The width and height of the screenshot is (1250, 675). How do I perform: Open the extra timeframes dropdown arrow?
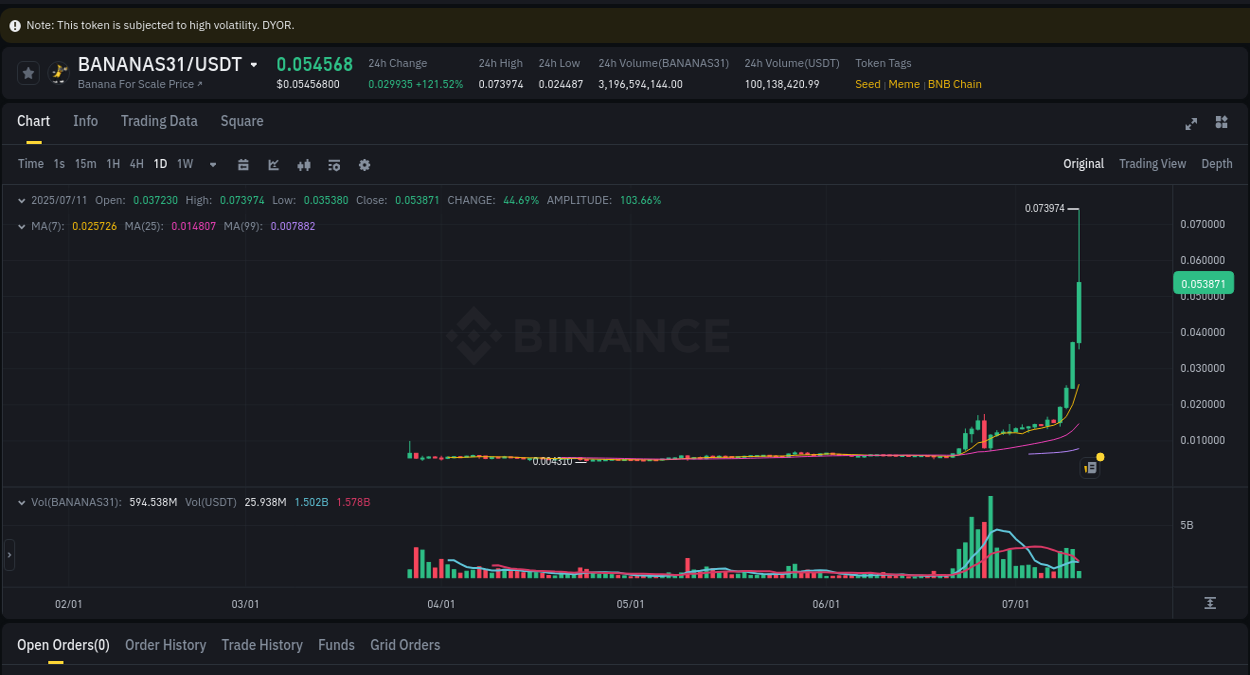tap(212, 164)
